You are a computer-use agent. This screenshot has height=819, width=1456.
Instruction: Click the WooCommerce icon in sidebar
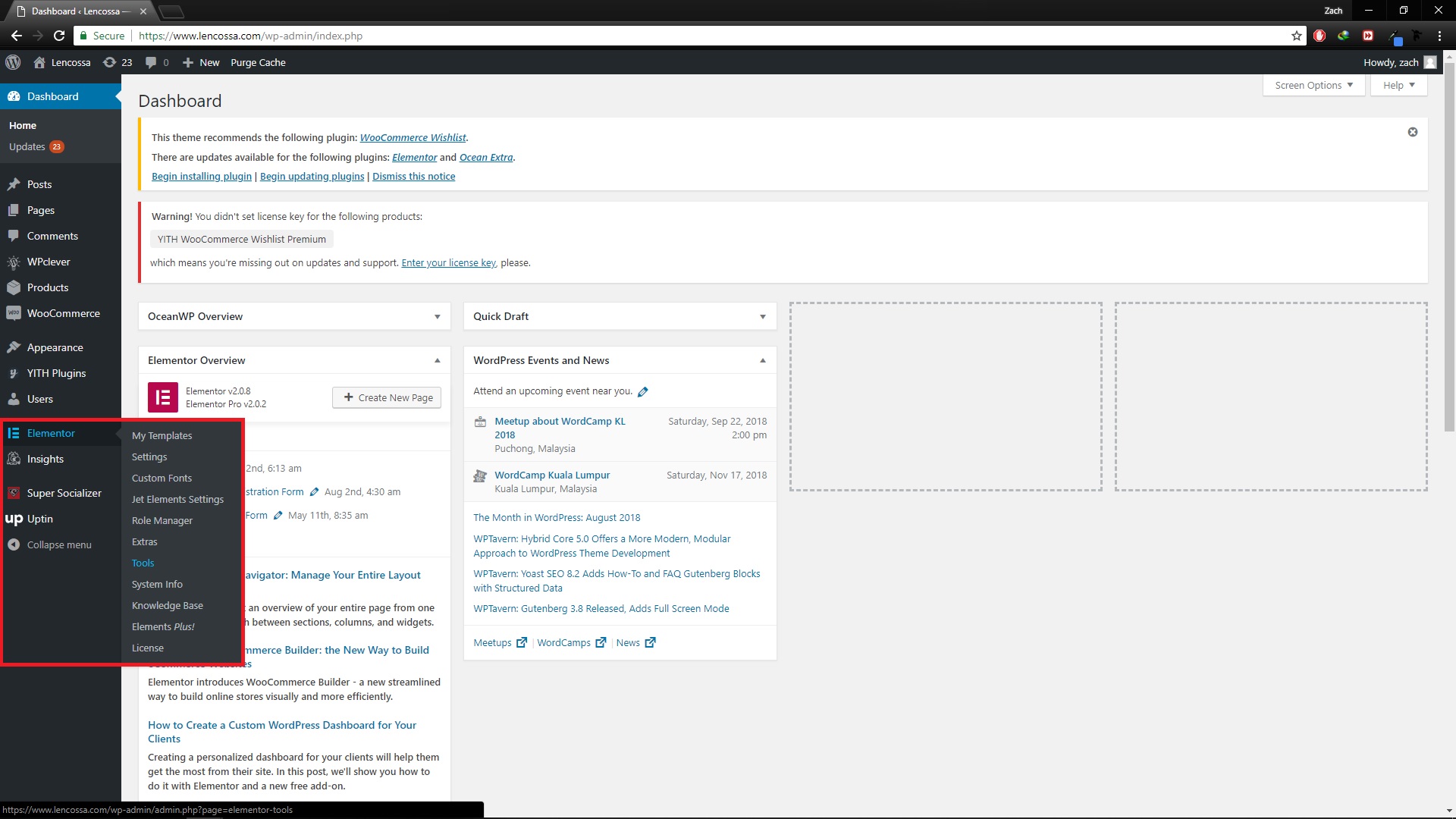pos(14,313)
